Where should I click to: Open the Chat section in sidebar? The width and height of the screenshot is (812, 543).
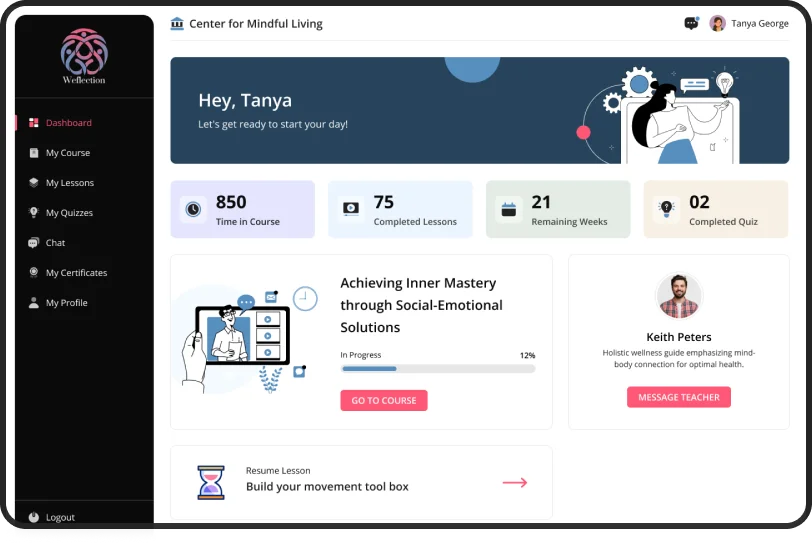(55, 243)
